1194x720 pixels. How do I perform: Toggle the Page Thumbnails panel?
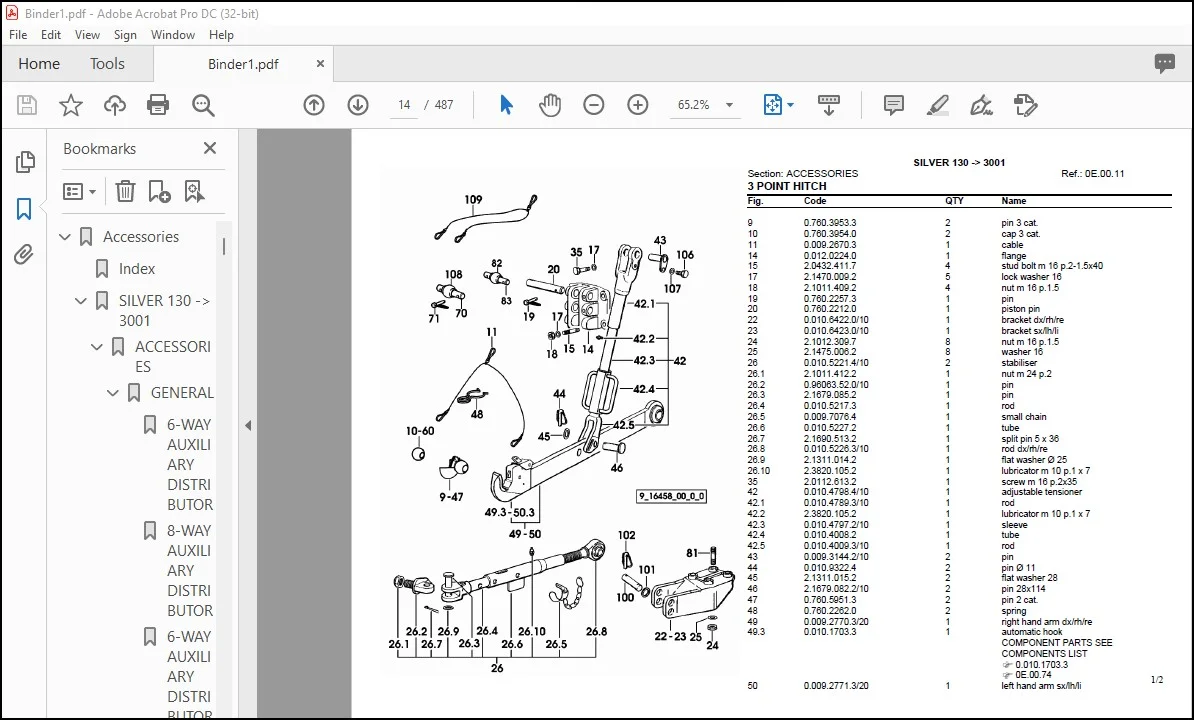[x=24, y=161]
